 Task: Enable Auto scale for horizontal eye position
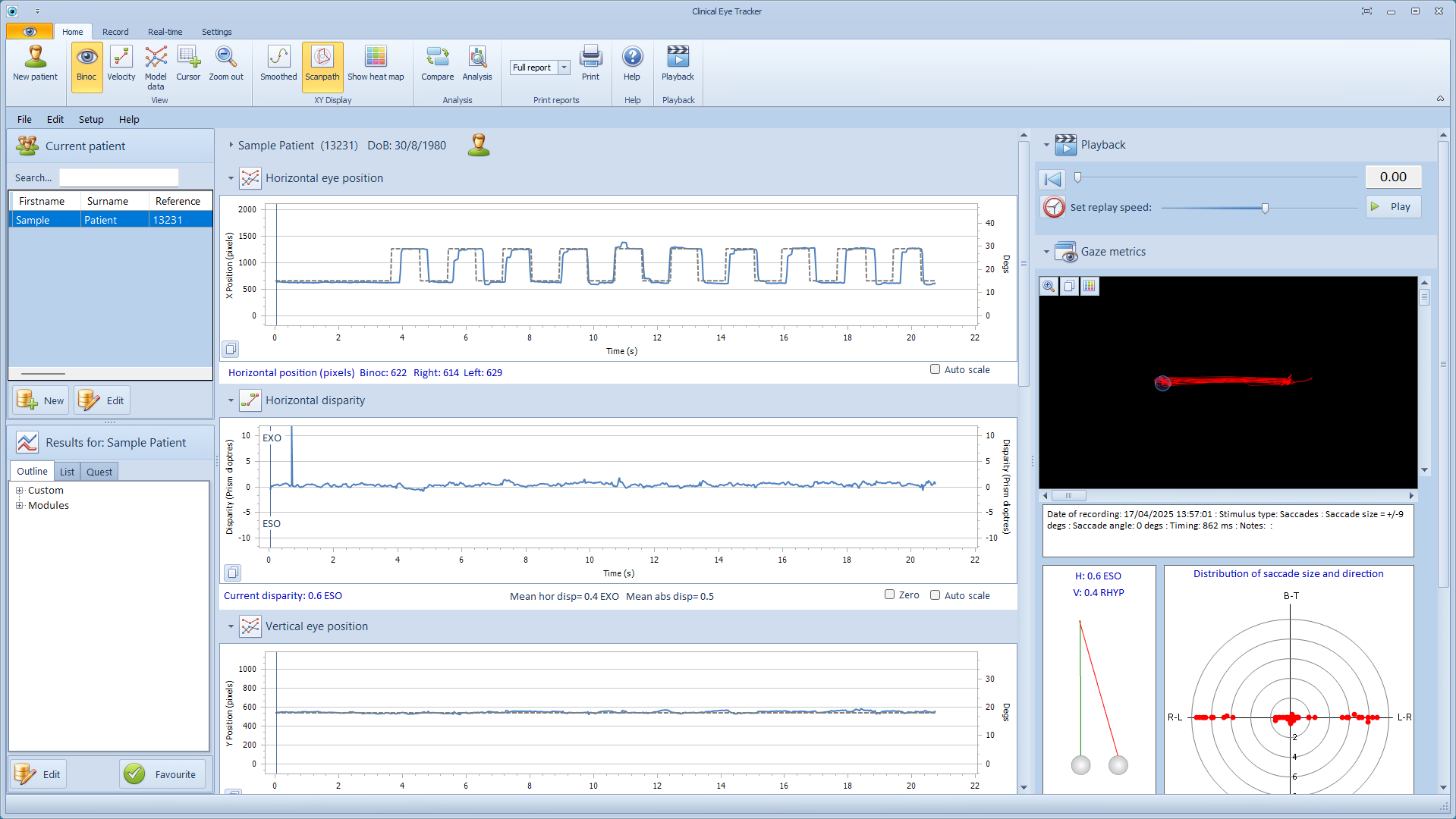(x=935, y=369)
